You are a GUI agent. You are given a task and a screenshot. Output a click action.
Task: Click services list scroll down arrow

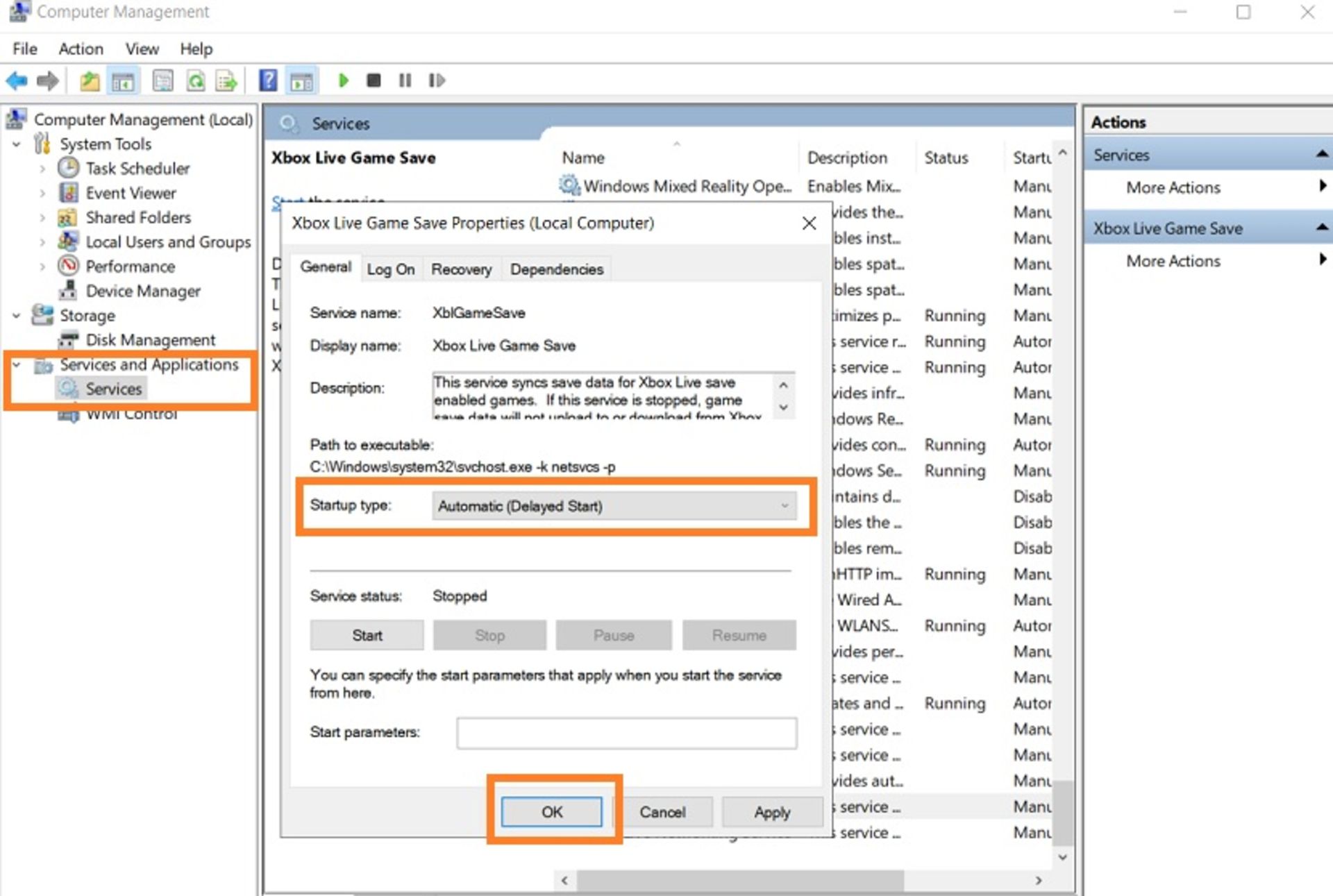click(1063, 858)
